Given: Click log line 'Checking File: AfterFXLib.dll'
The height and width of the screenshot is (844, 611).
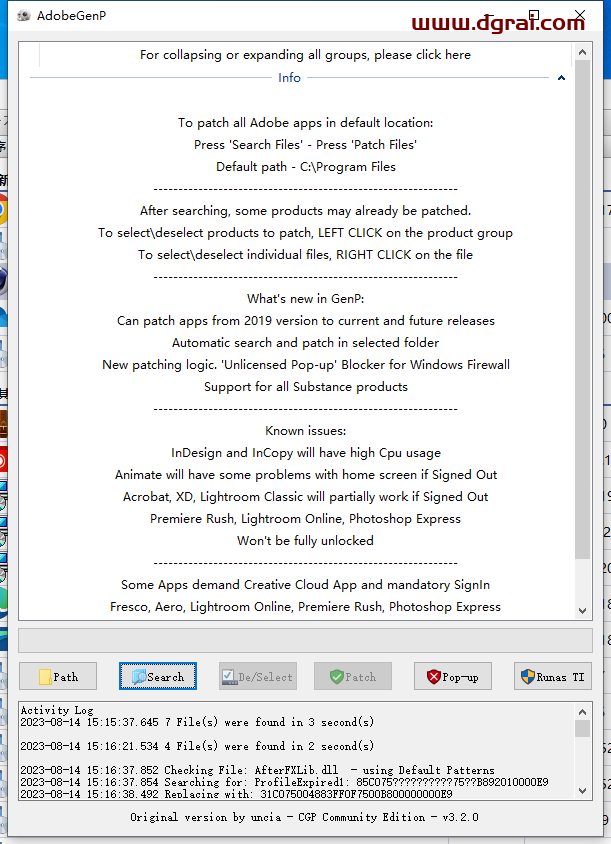Looking at the screenshot, I should (x=257, y=770).
